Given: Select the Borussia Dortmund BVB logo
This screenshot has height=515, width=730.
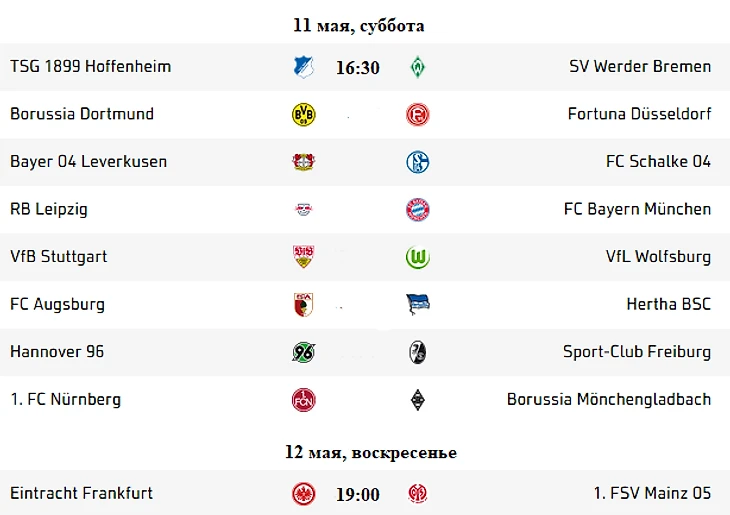Looking at the screenshot, I should [303, 114].
